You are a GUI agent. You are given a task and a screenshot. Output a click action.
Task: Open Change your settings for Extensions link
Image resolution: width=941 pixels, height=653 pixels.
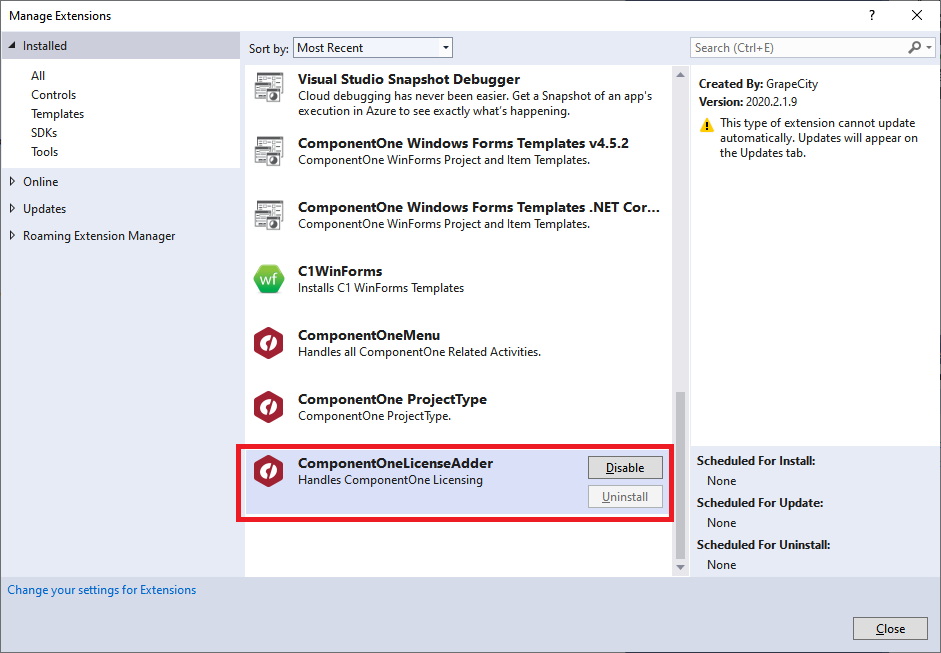[101, 590]
